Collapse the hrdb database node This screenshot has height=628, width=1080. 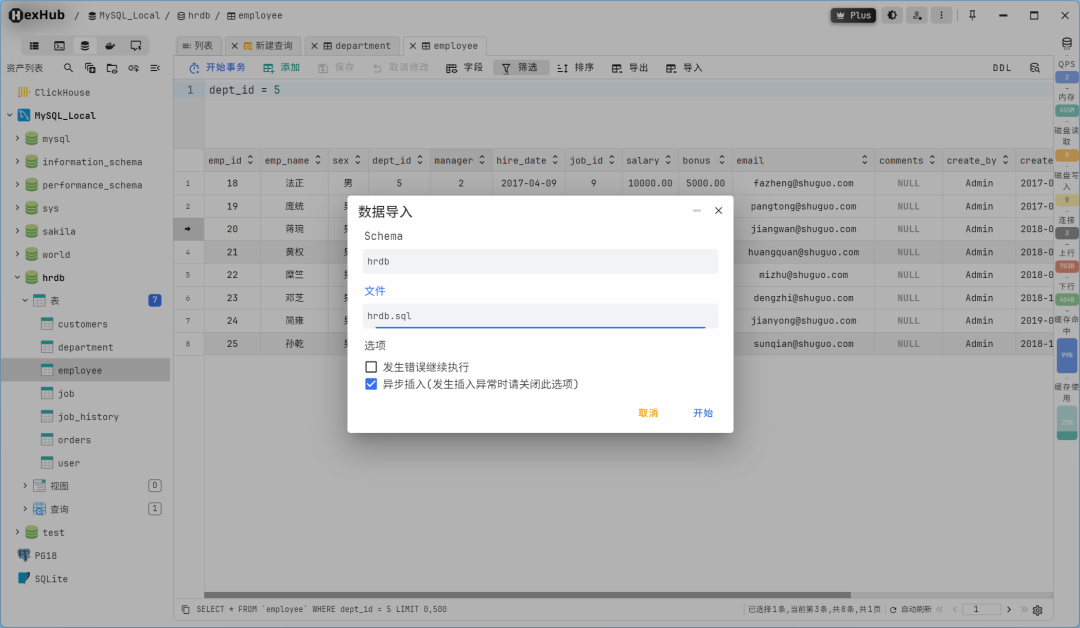pos(19,277)
